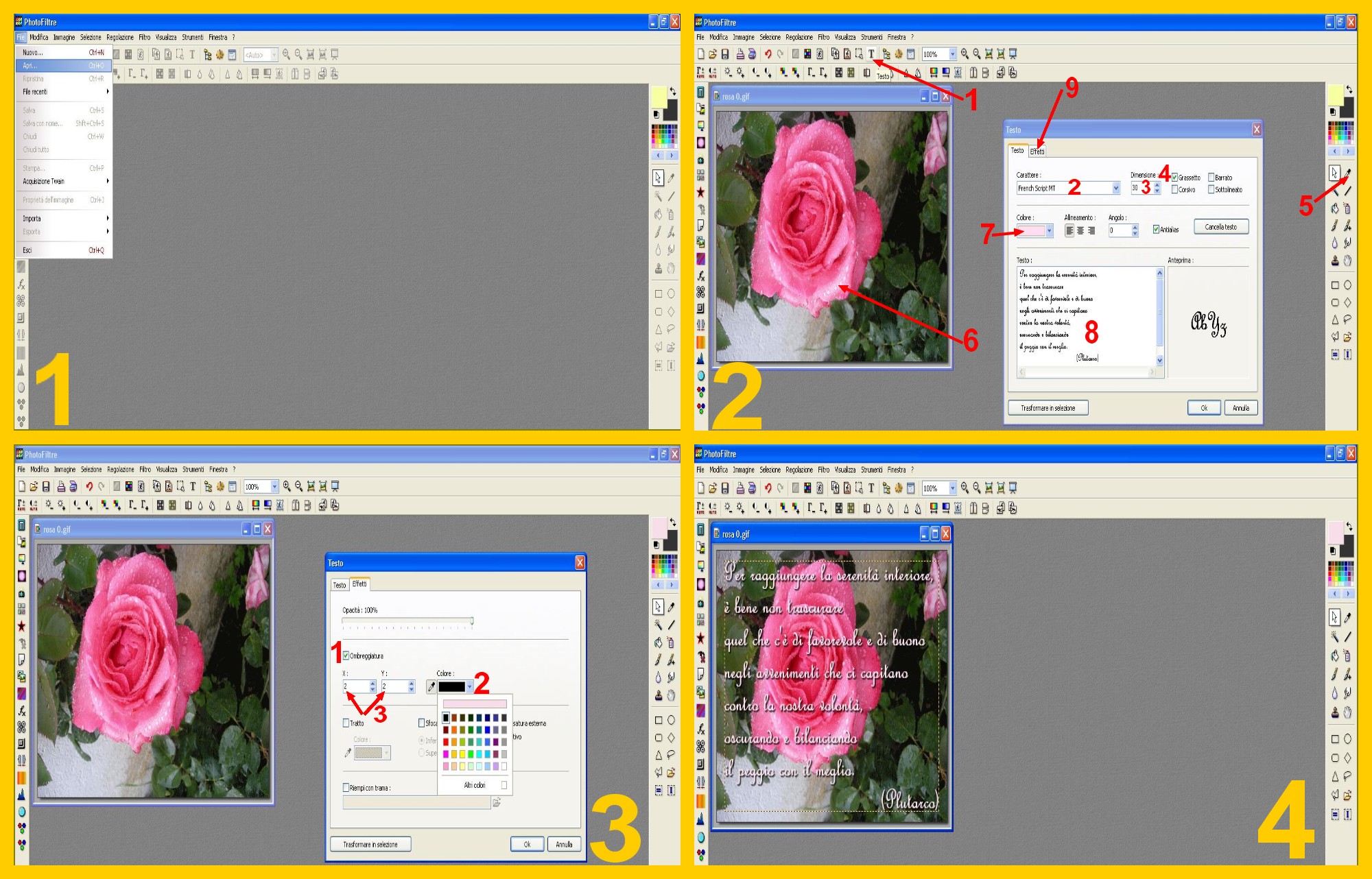Viewport: 1372px width, 879px height.
Task: Open the Importa submenu arrow
Action: tap(108, 219)
